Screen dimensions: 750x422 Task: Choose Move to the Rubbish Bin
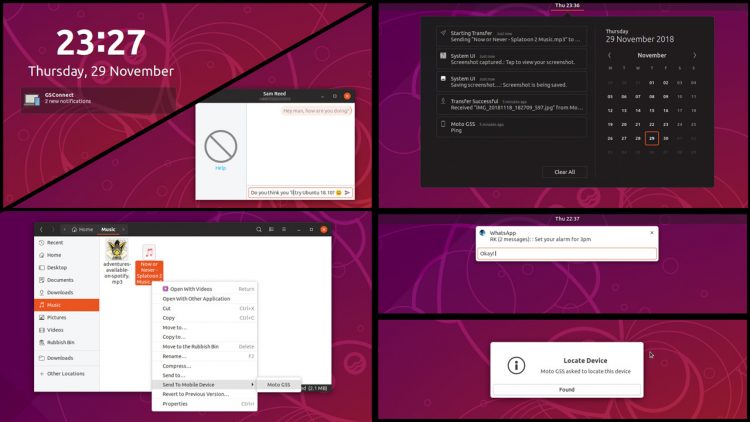pyautogui.click(x=204, y=346)
